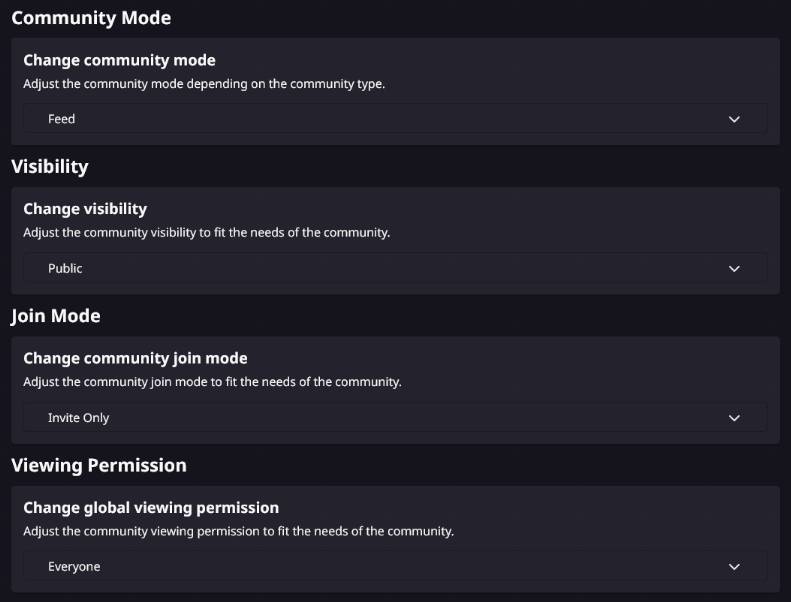Click the "Change community mode" title

coord(119,60)
